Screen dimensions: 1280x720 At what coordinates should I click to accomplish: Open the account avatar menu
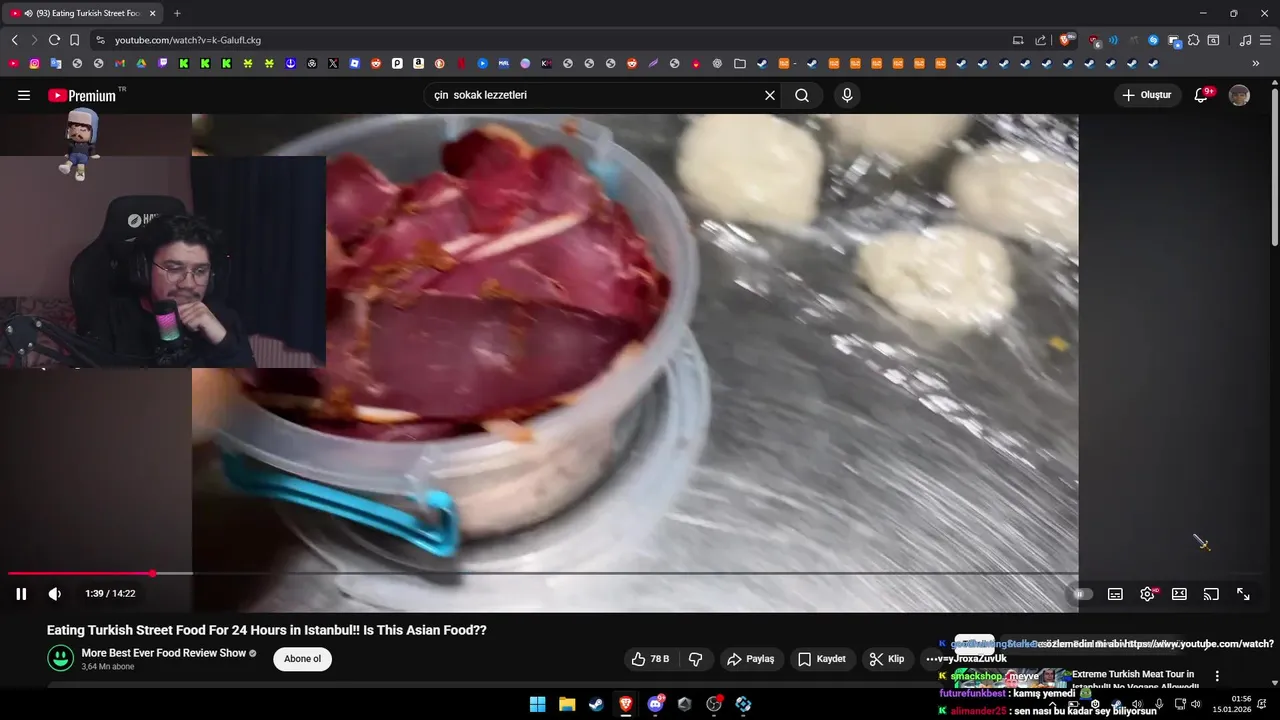[x=1239, y=95]
